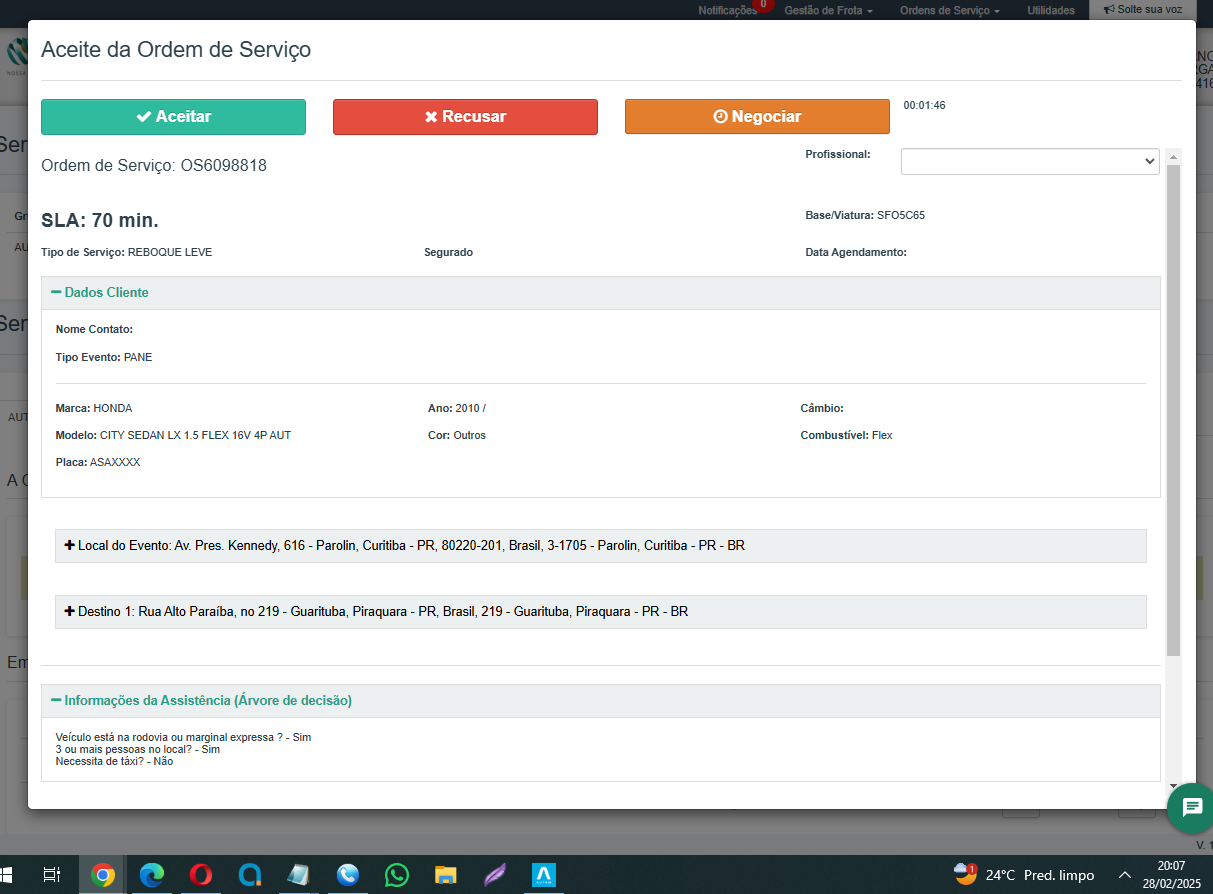Show hidden system tray icons

pyautogui.click(x=1124, y=875)
